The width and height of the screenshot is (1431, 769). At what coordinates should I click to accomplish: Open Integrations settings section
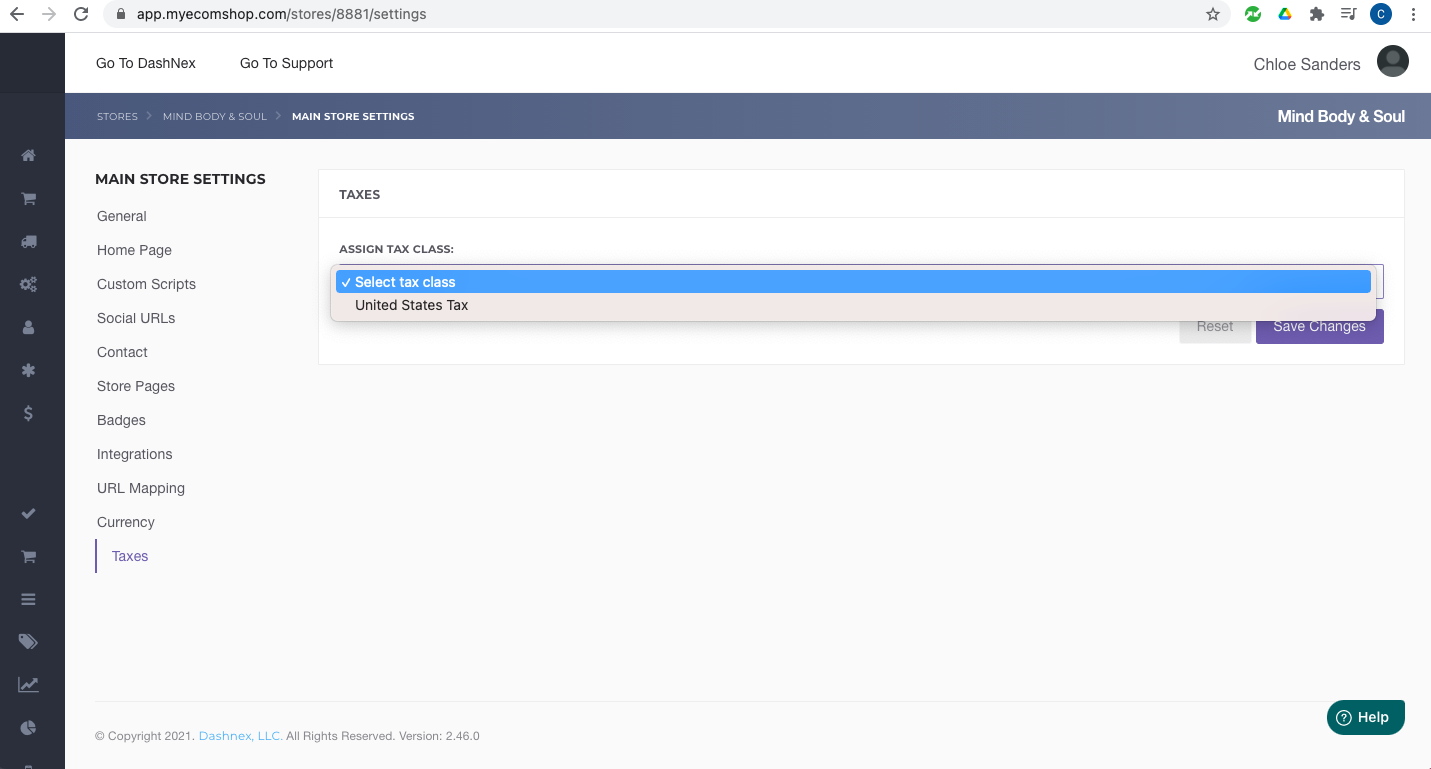click(x=134, y=454)
